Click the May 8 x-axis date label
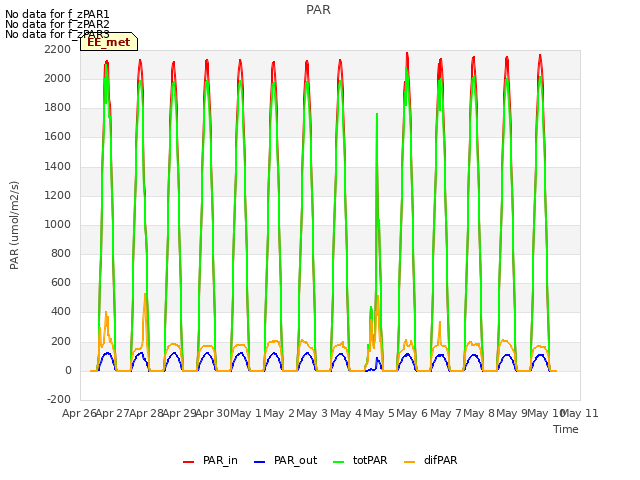 [x=479, y=413]
